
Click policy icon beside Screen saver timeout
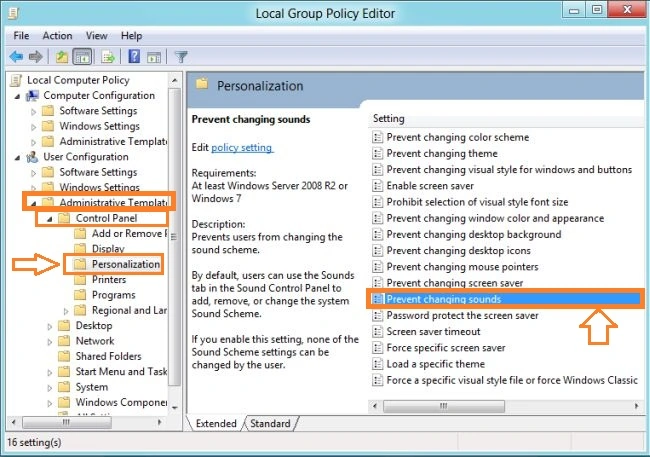point(377,332)
